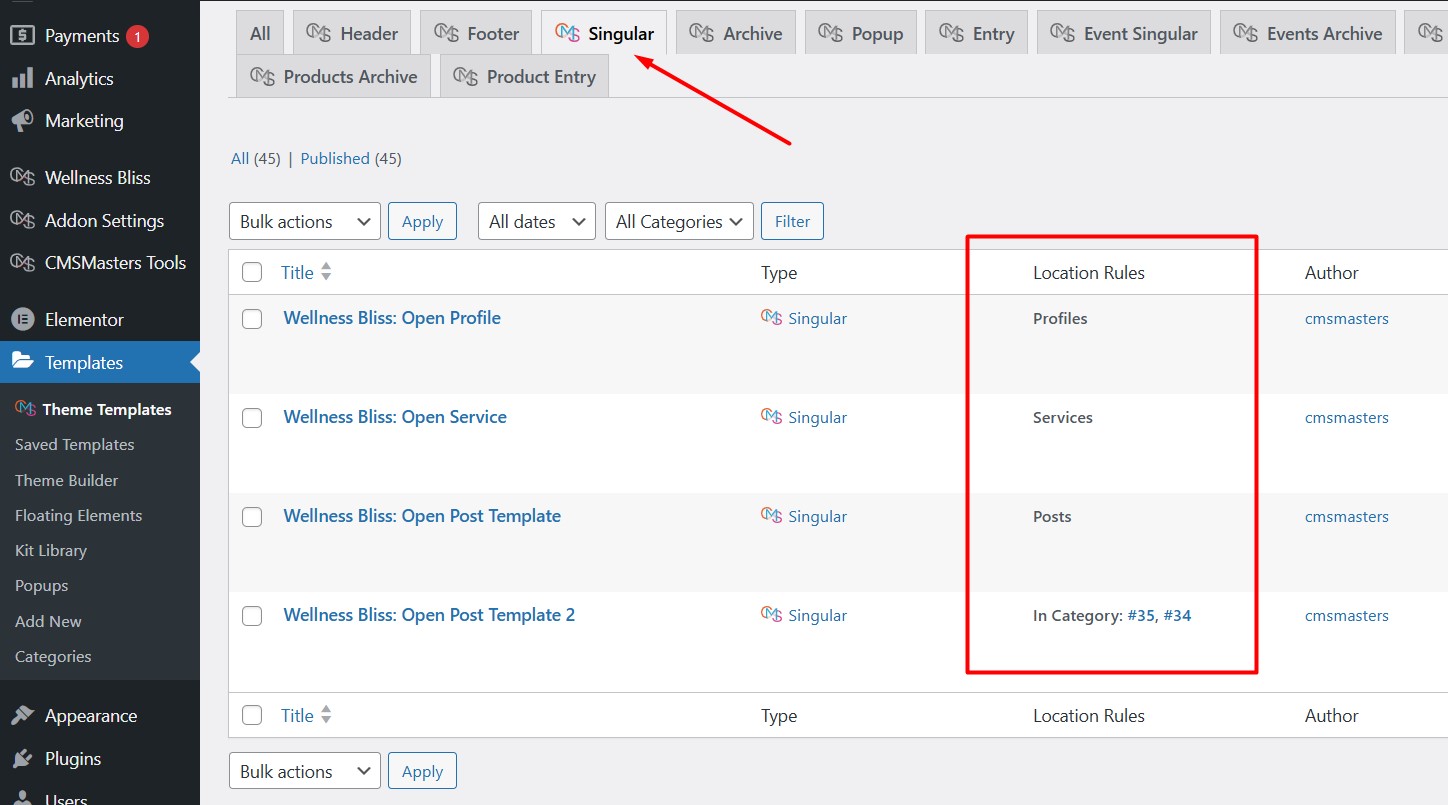Click the Wellness Bliss sidebar icon

click(x=22, y=178)
